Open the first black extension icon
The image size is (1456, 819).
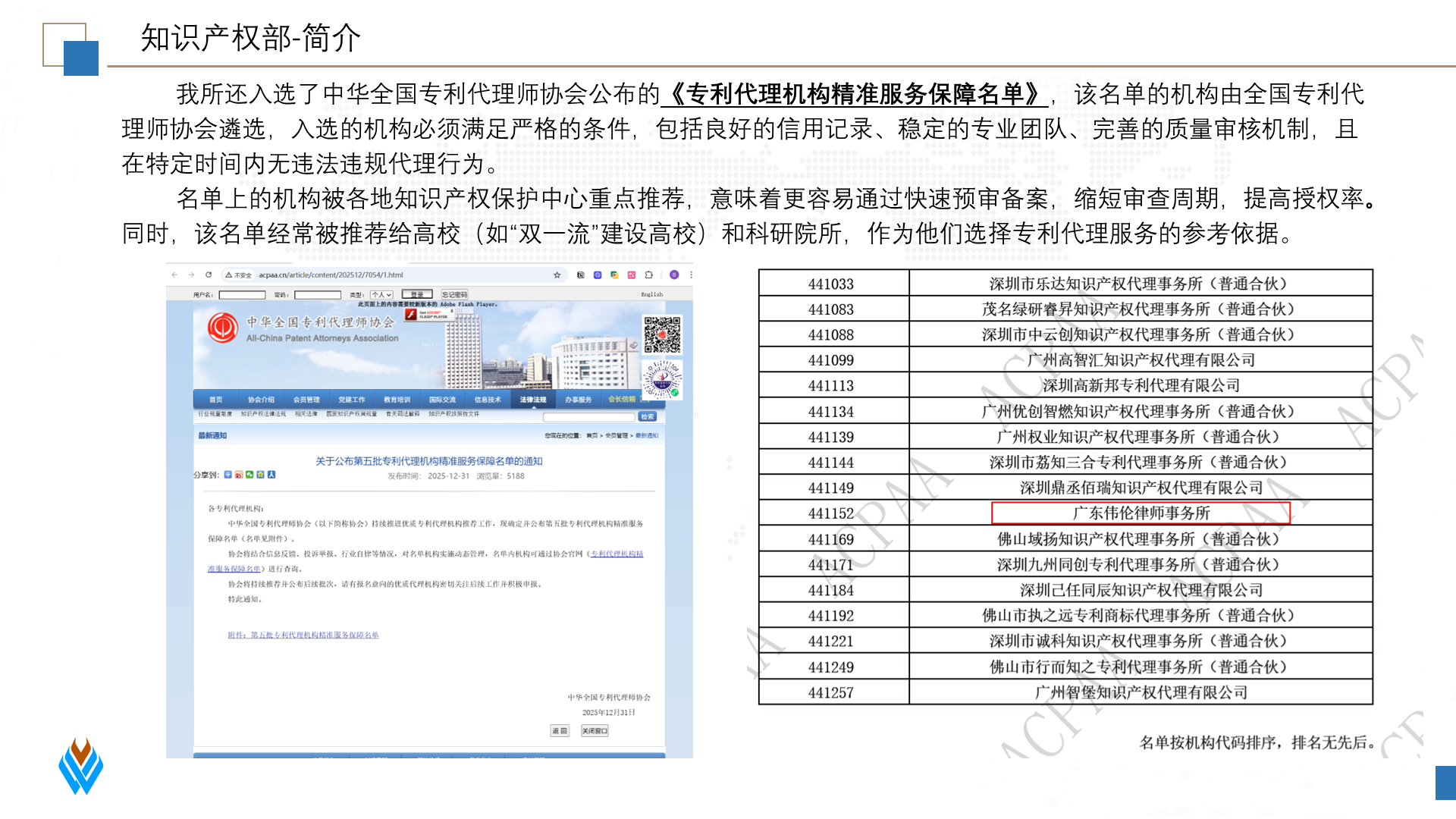(x=581, y=275)
